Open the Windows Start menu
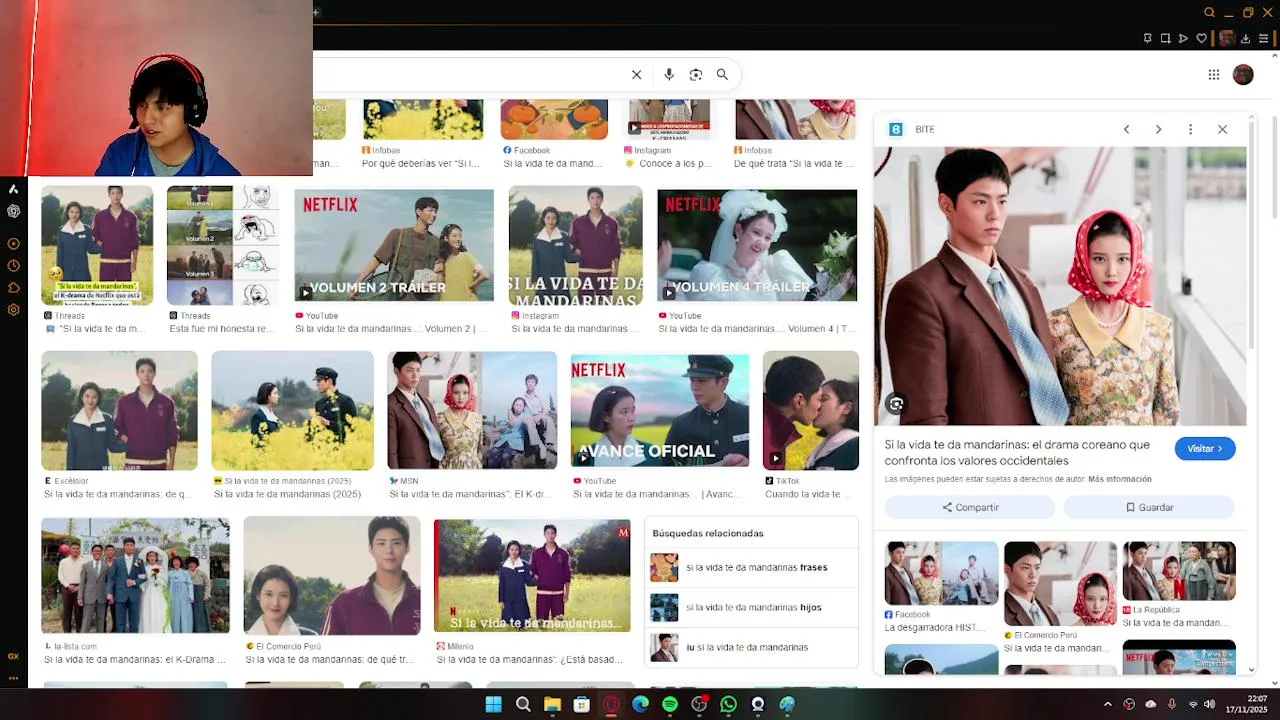 493,705
